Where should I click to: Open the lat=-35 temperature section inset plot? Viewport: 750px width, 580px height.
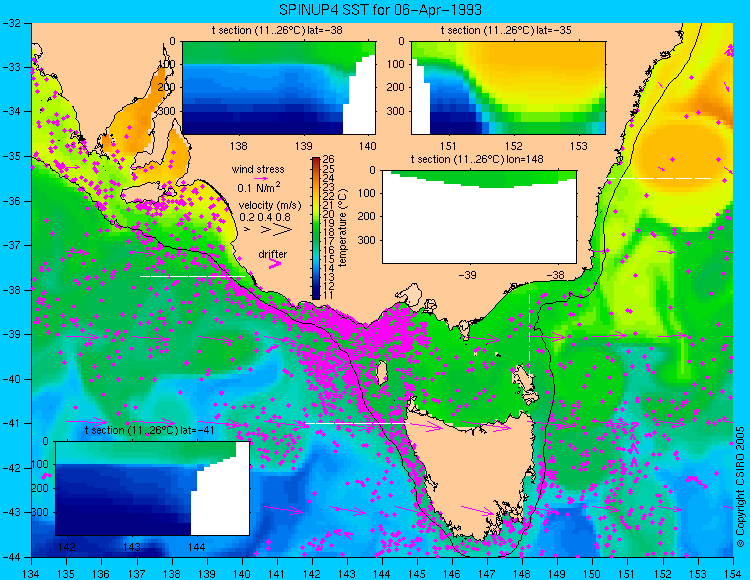[508, 88]
